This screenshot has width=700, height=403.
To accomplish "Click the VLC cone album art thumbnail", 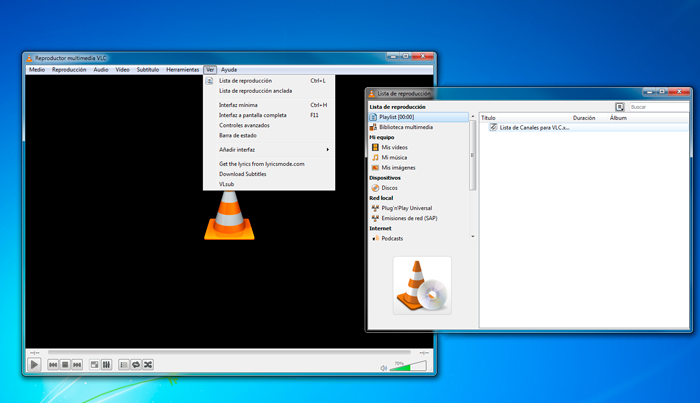I will coord(422,286).
